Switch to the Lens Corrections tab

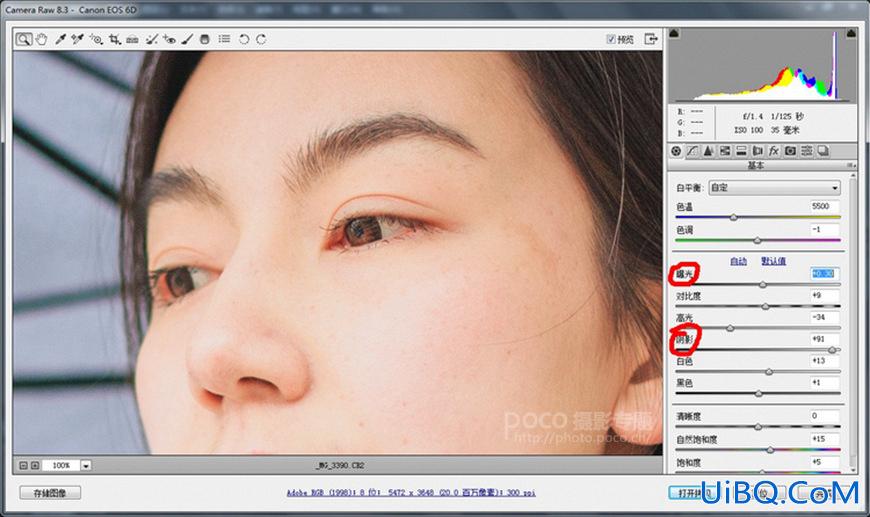point(757,151)
